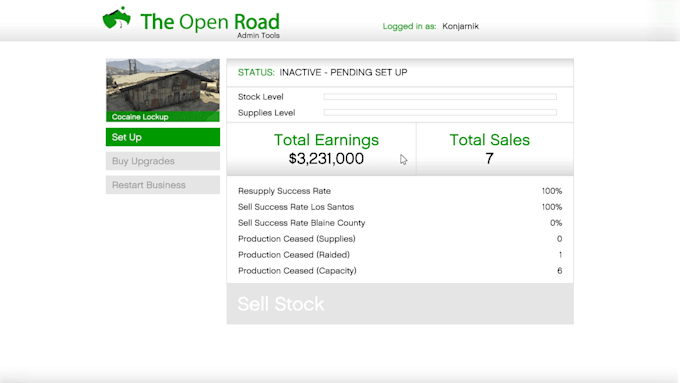680x383 pixels.
Task: Select Sell Success Rate Los Santos row
Action: [400, 207]
